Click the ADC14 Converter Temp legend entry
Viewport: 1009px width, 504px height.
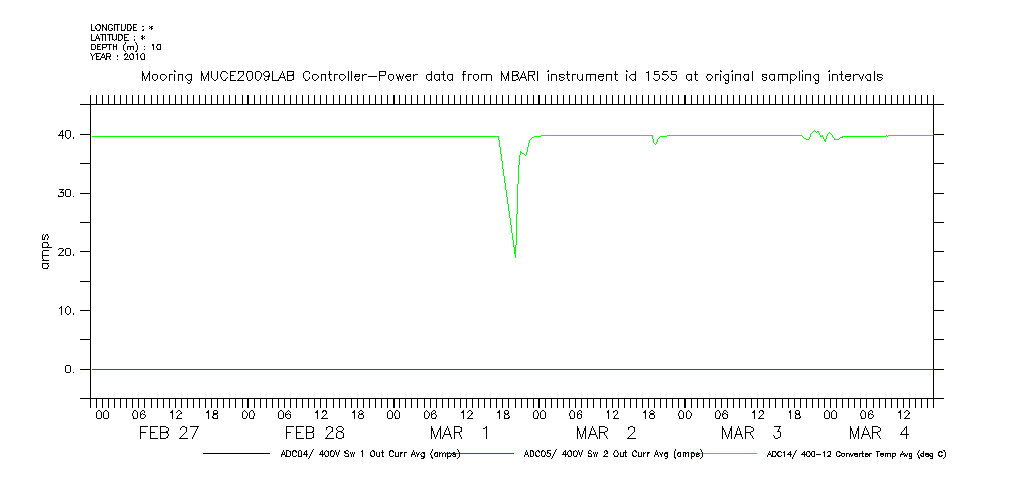(856, 454)
